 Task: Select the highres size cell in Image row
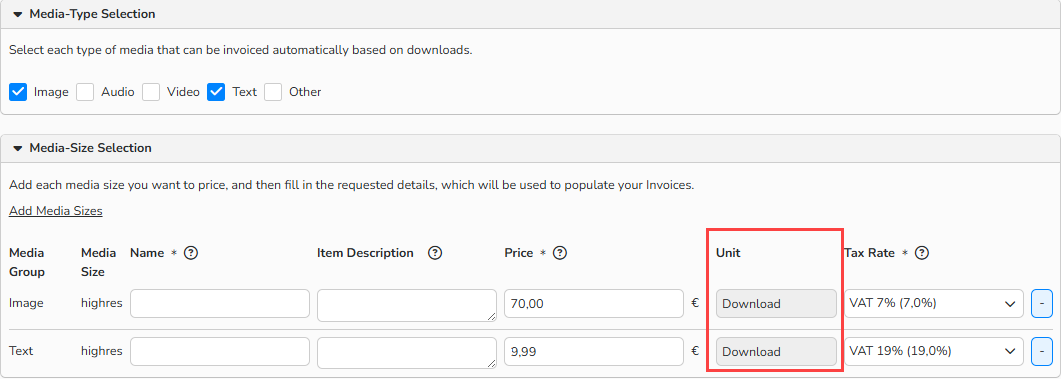(101, 303)
